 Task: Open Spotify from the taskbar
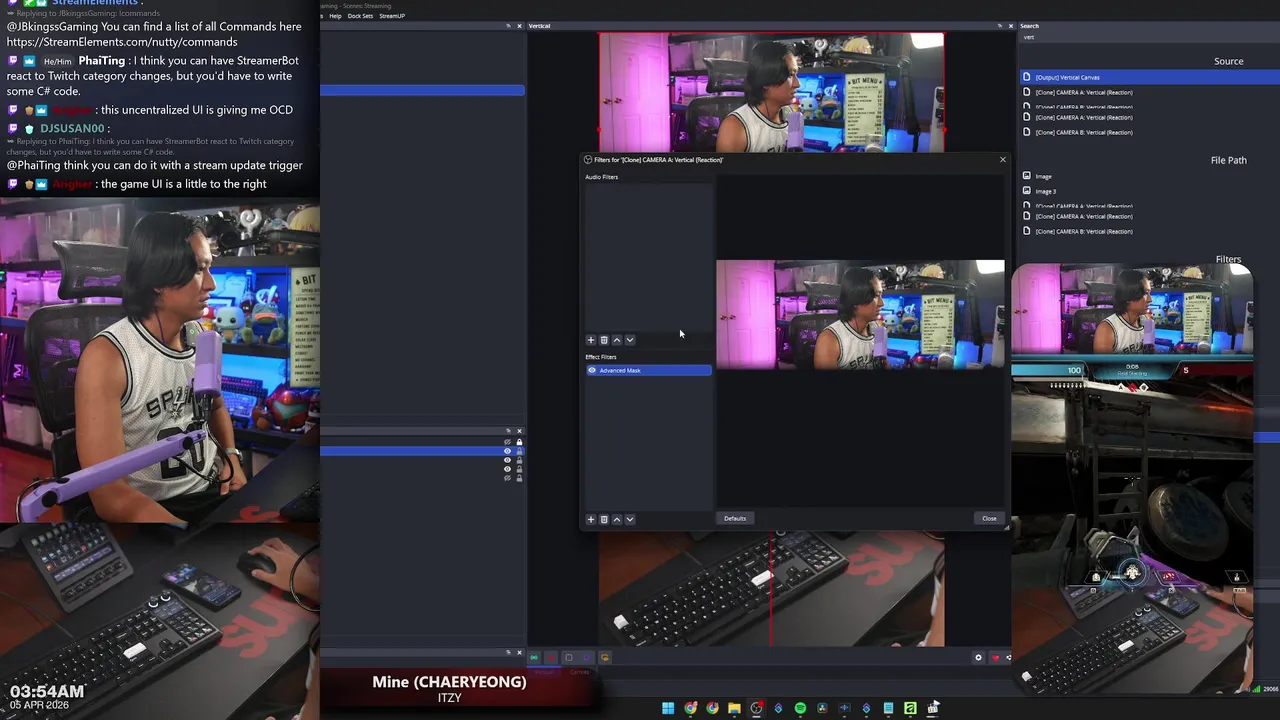tap(800, 708)
